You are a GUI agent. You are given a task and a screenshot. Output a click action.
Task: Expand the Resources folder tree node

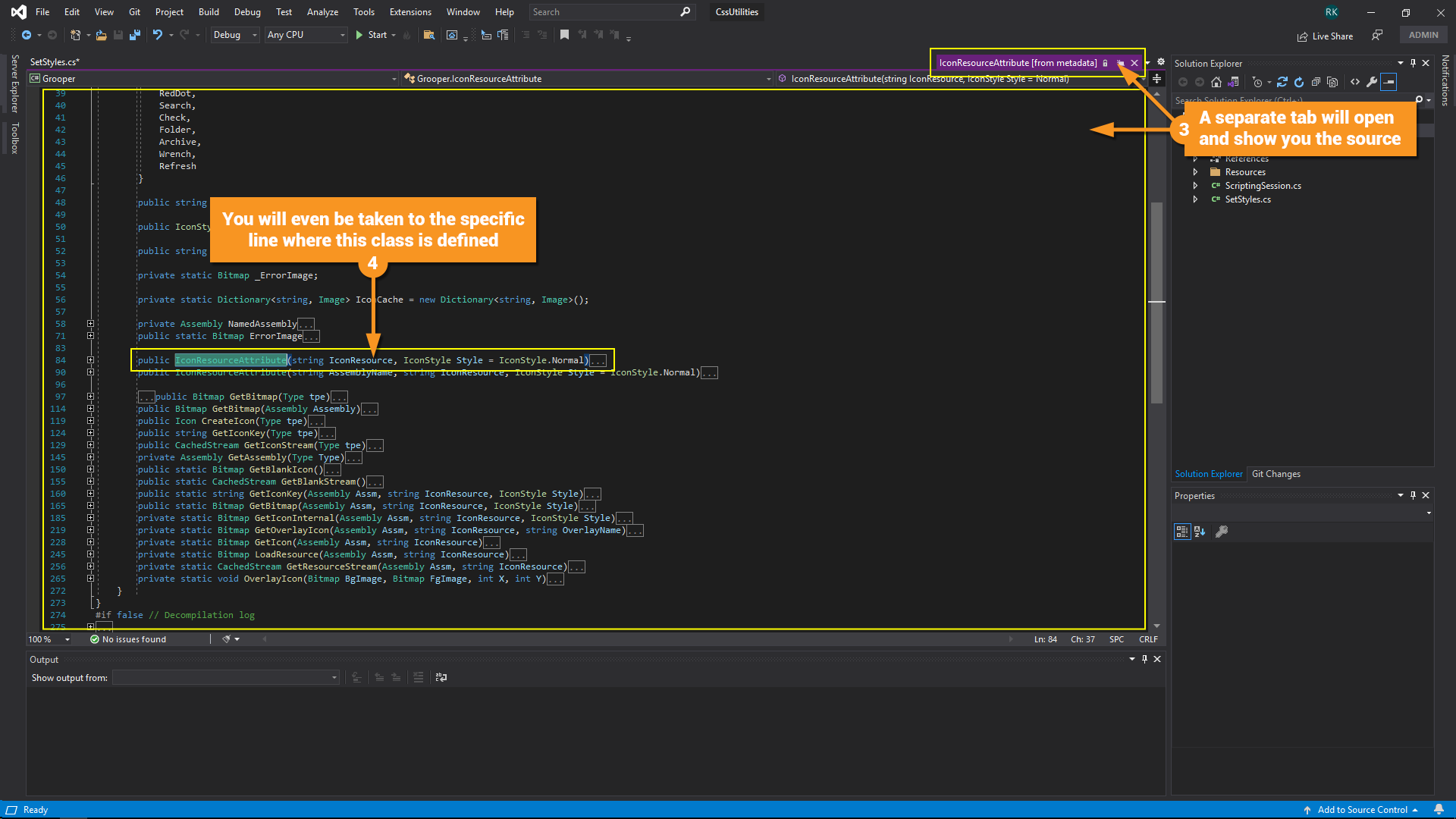pos(1195,172)
